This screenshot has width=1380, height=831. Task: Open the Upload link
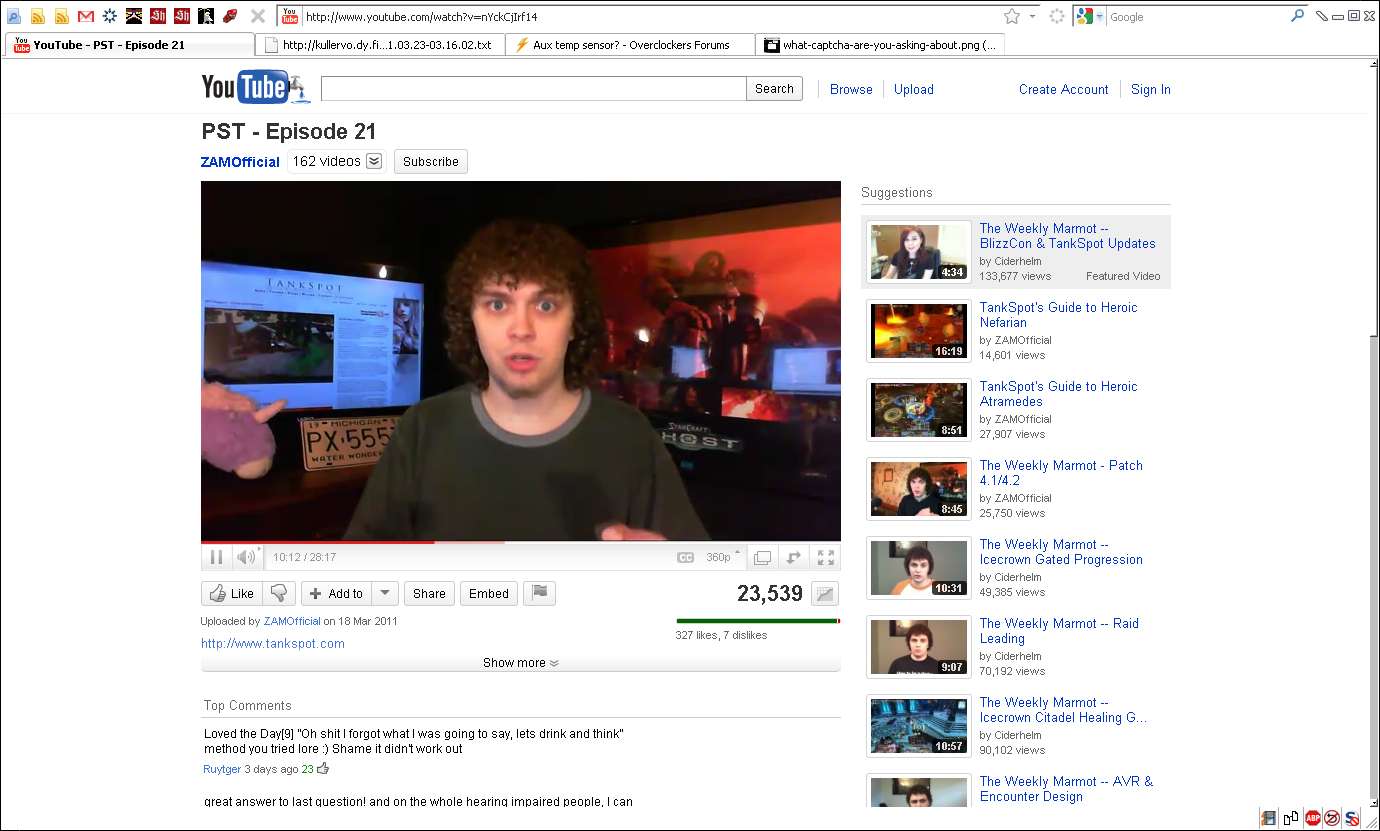coord(914,89)
